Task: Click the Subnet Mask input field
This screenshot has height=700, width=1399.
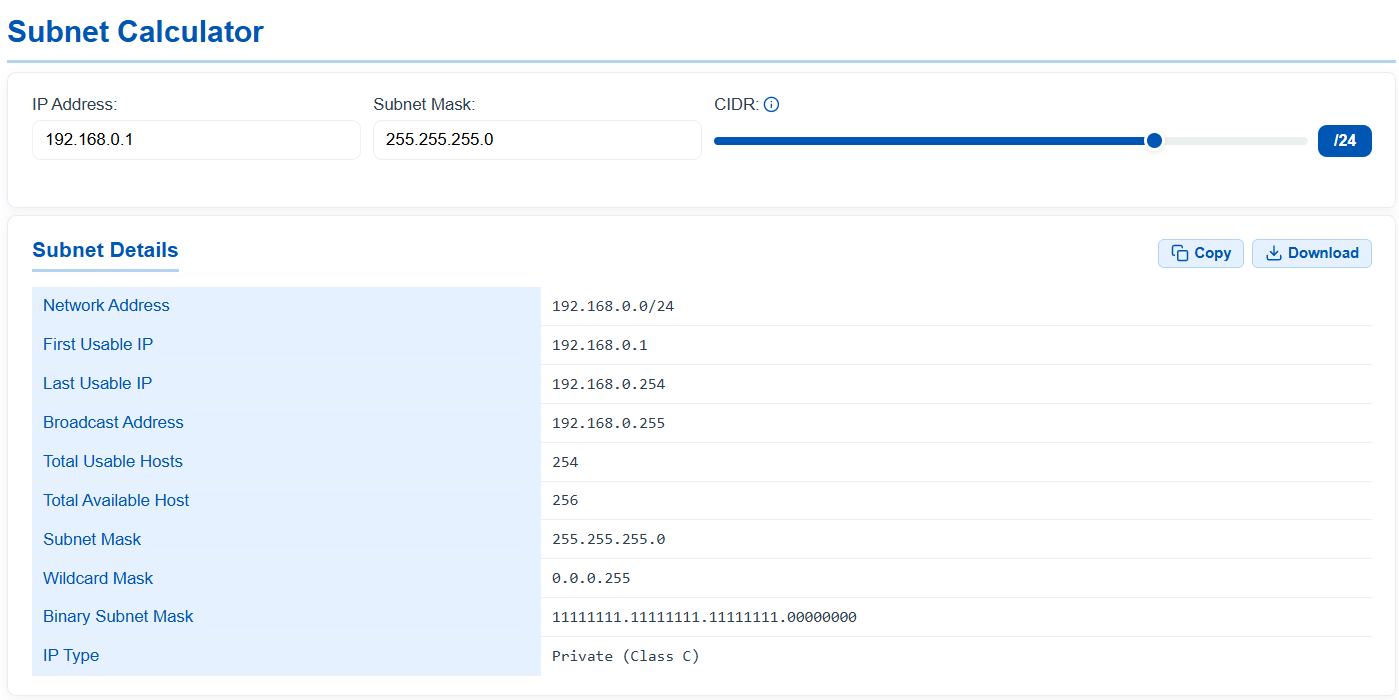Action: point(537,140)
